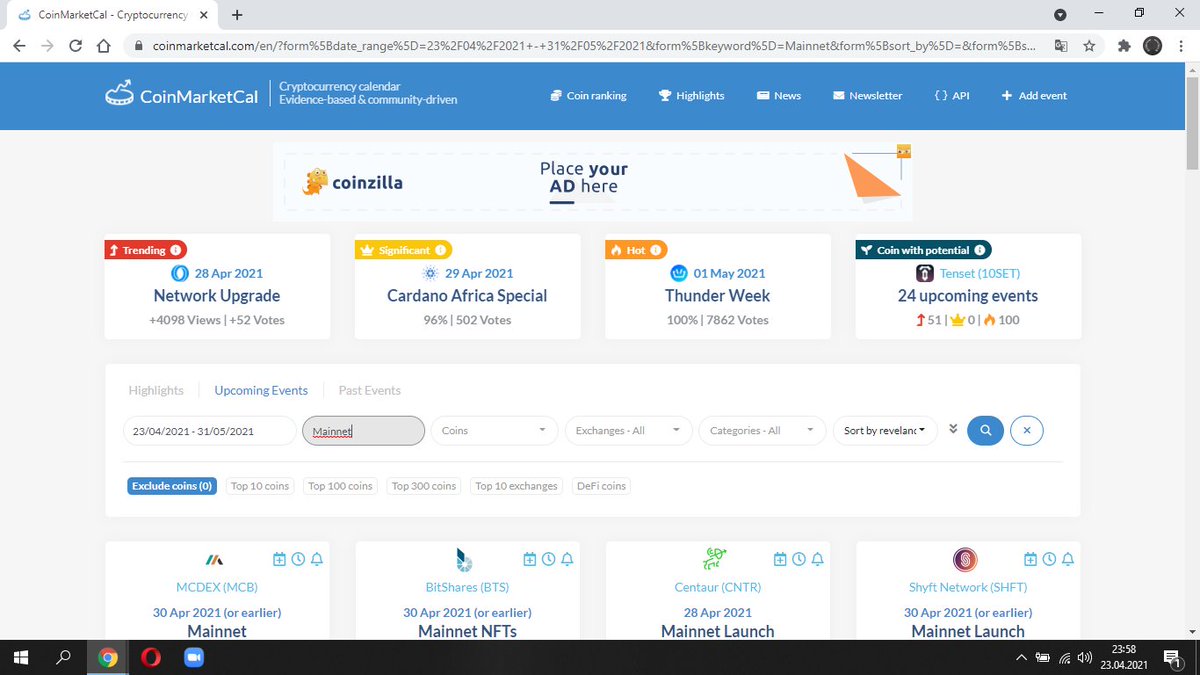Toggle the DeFi coins filter
Image resolution: width=1200 pixels, height=675 pixels.
(x=601, y=486)
